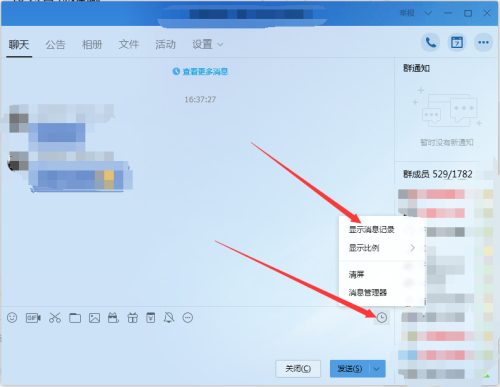Viewport: 500px width, 387px height.
Task: Open 消息管理器 from the menu
Action: tap(368, 293)
